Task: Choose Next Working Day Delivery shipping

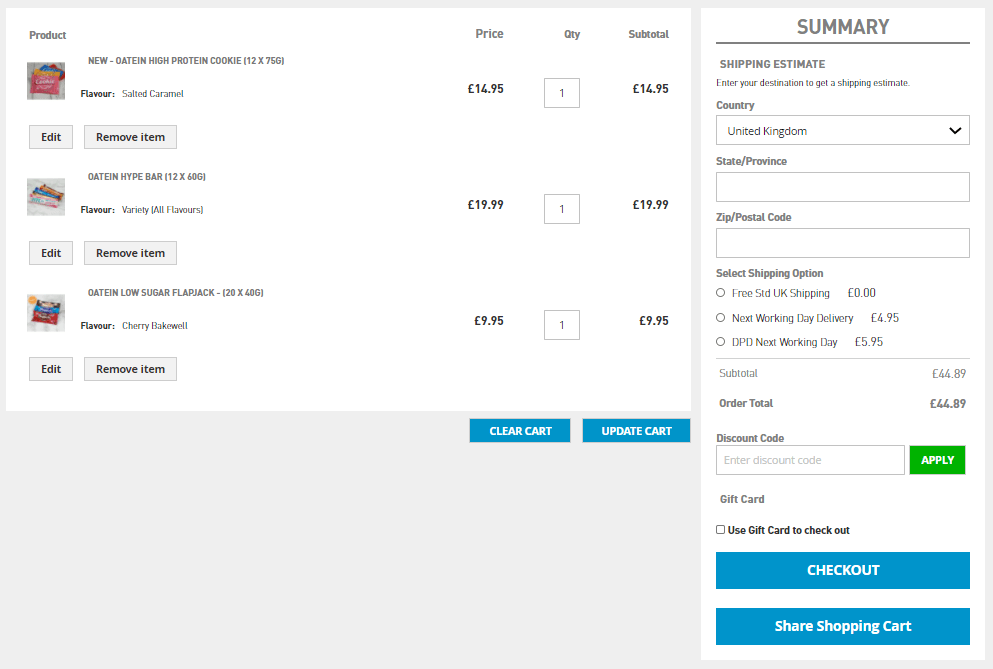Action: tap(721, 318)
